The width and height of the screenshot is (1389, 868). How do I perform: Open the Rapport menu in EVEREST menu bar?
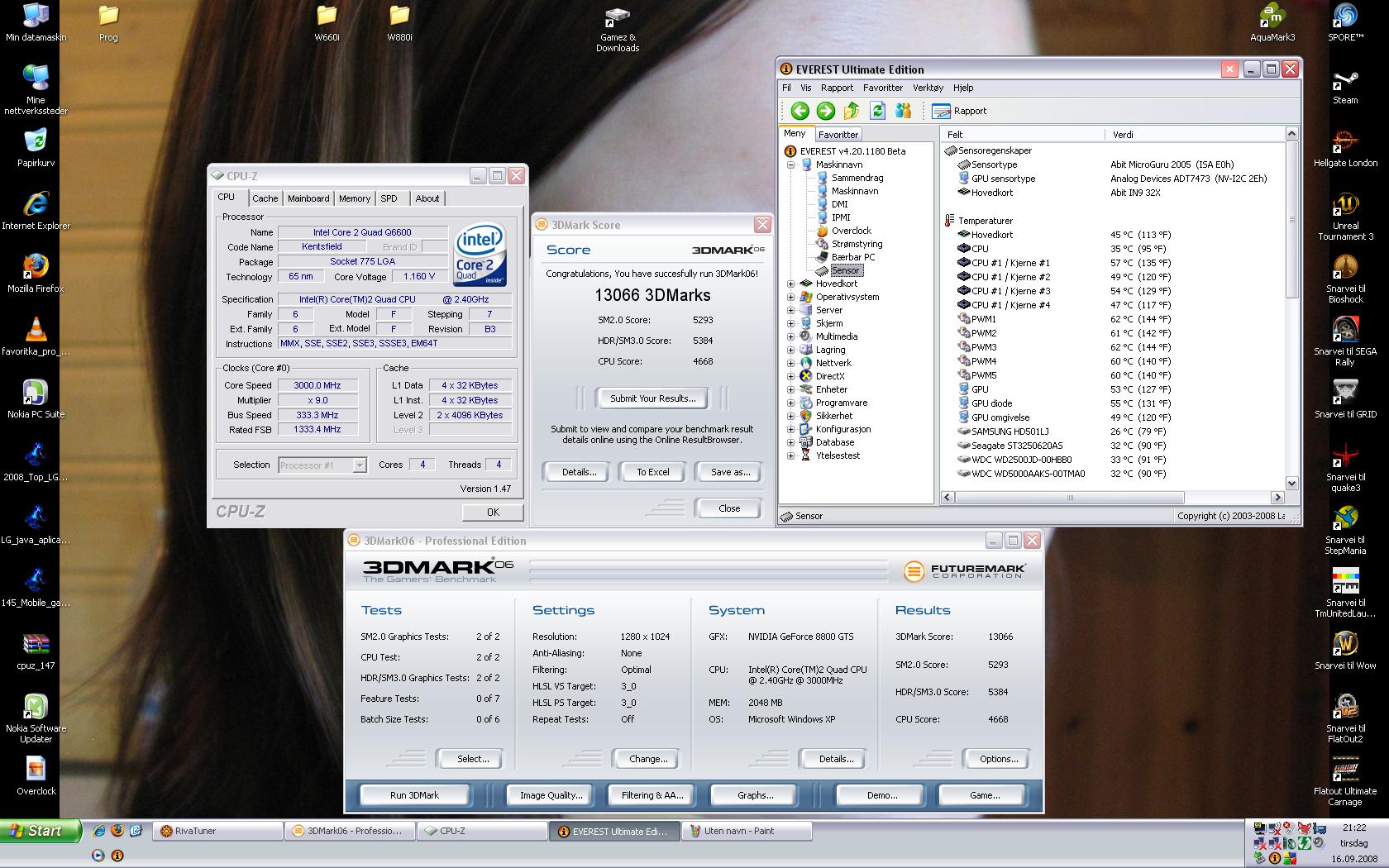837,88
